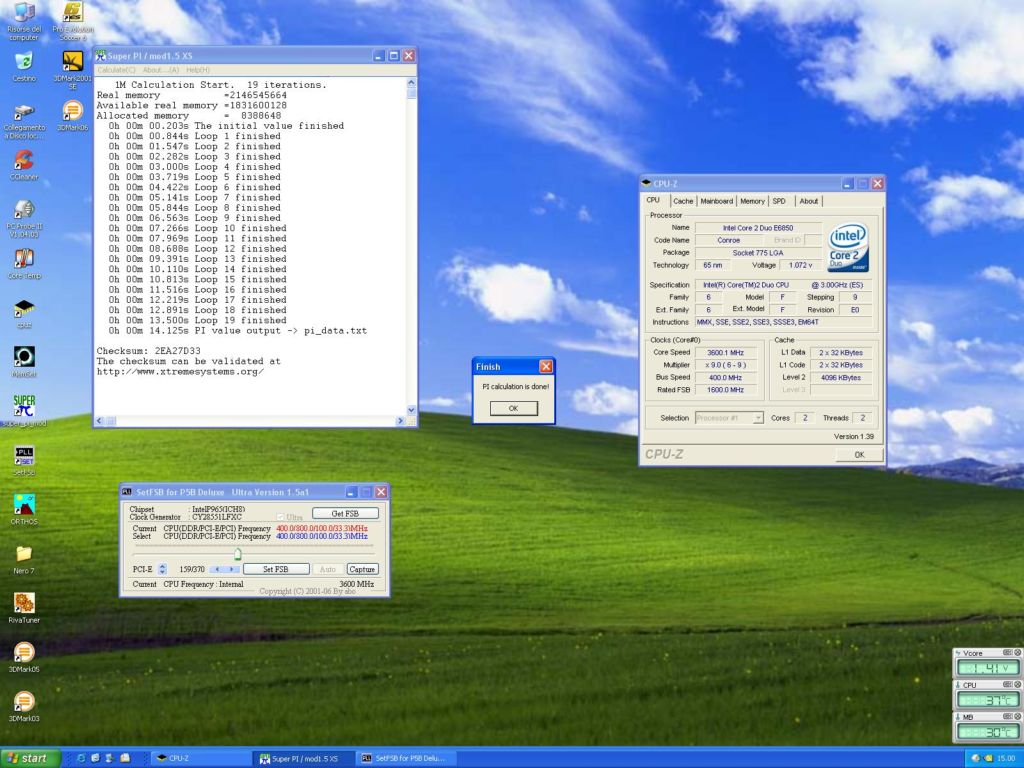Click the Vcore monitor settings icon
This screenshot has width=1024, height=768.
pos(1007,652)
